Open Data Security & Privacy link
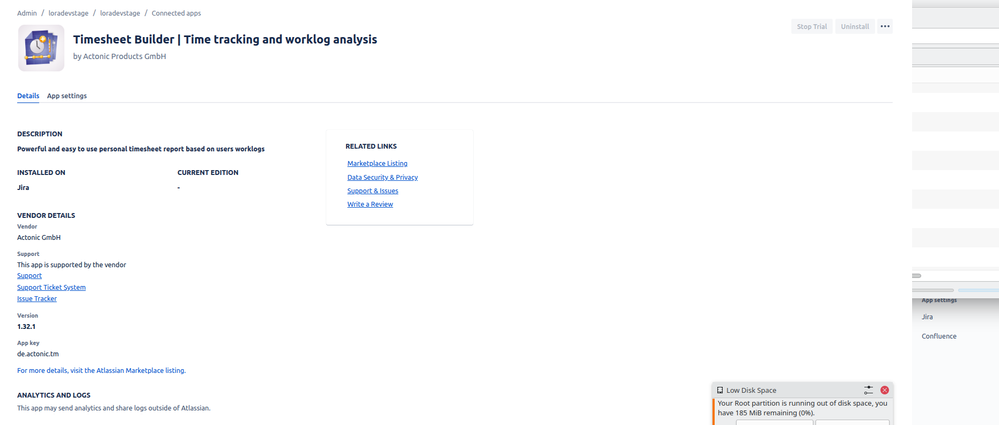The image size is (999, 425). click(x=382, y=177)
